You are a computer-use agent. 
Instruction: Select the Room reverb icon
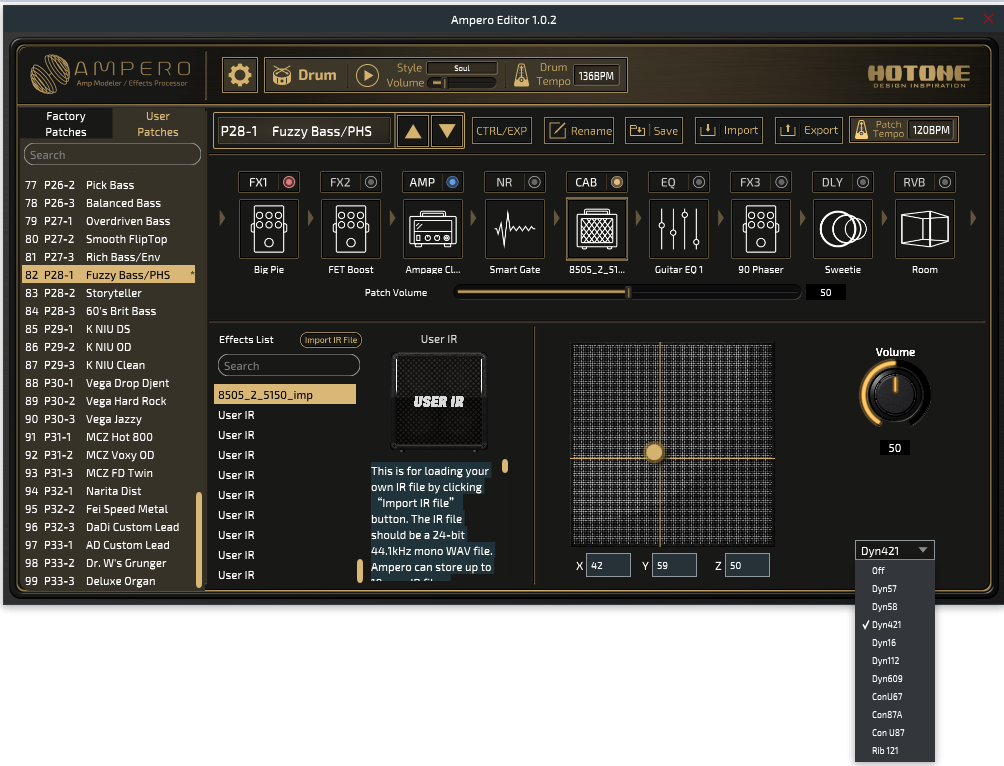925,229
